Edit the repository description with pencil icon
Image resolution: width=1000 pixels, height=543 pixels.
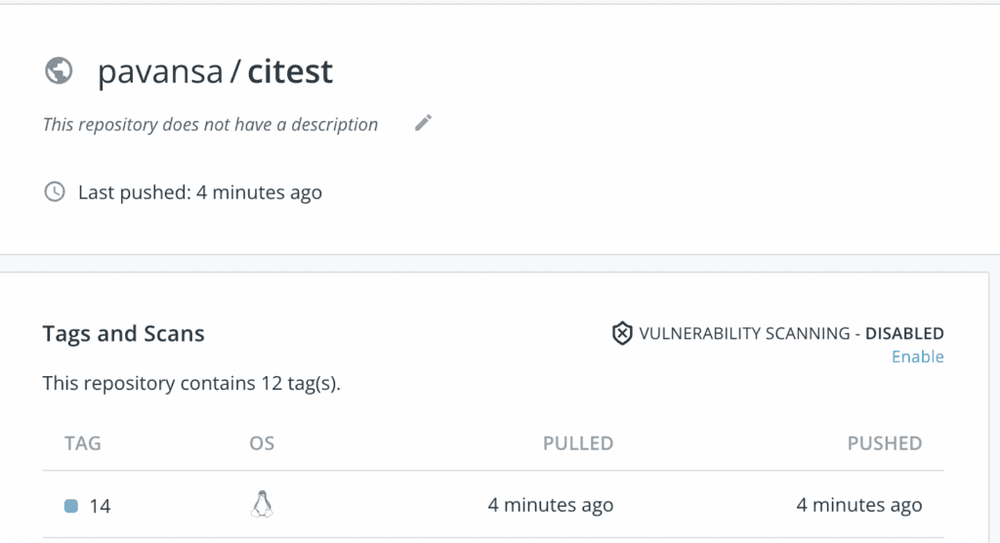[423, 123]
